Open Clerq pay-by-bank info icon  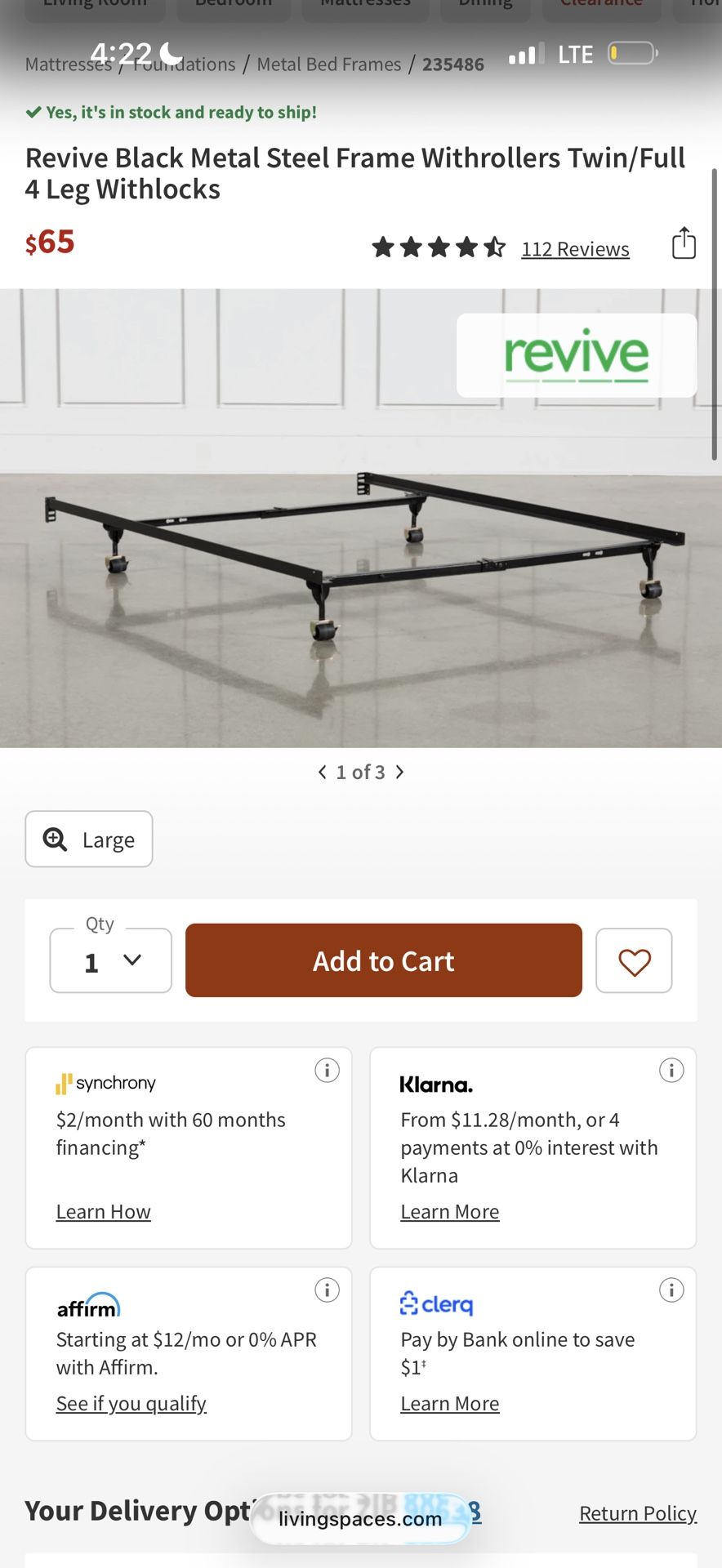click(671, 1290)
